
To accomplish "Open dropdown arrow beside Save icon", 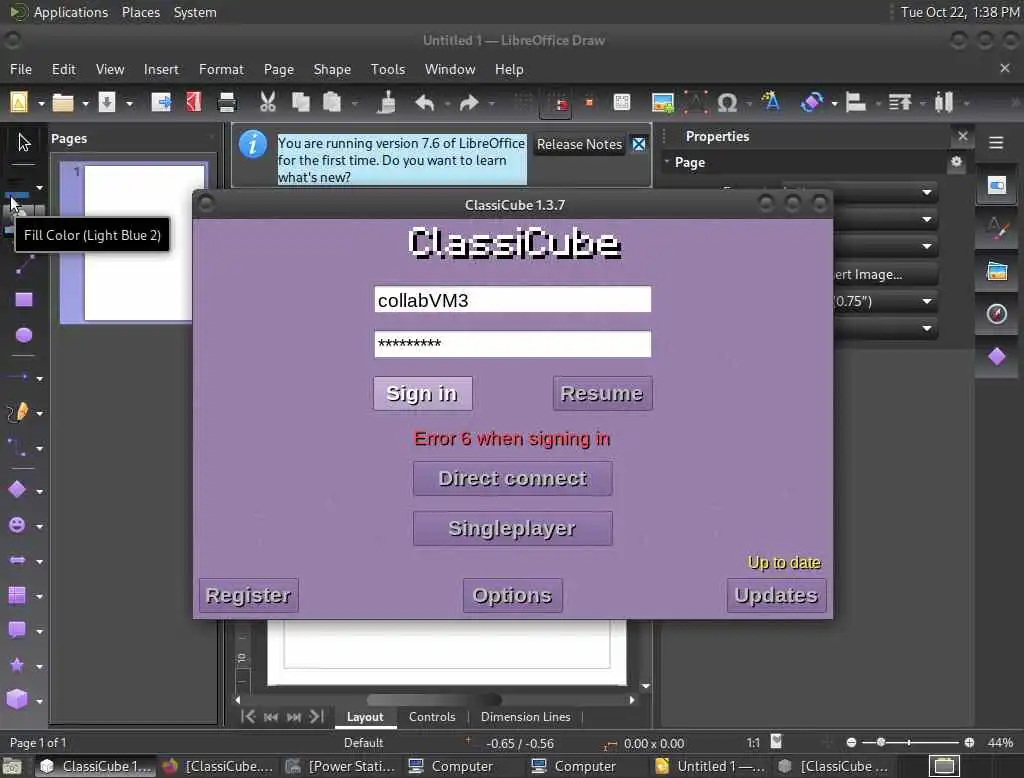I will tap(129, 103).
